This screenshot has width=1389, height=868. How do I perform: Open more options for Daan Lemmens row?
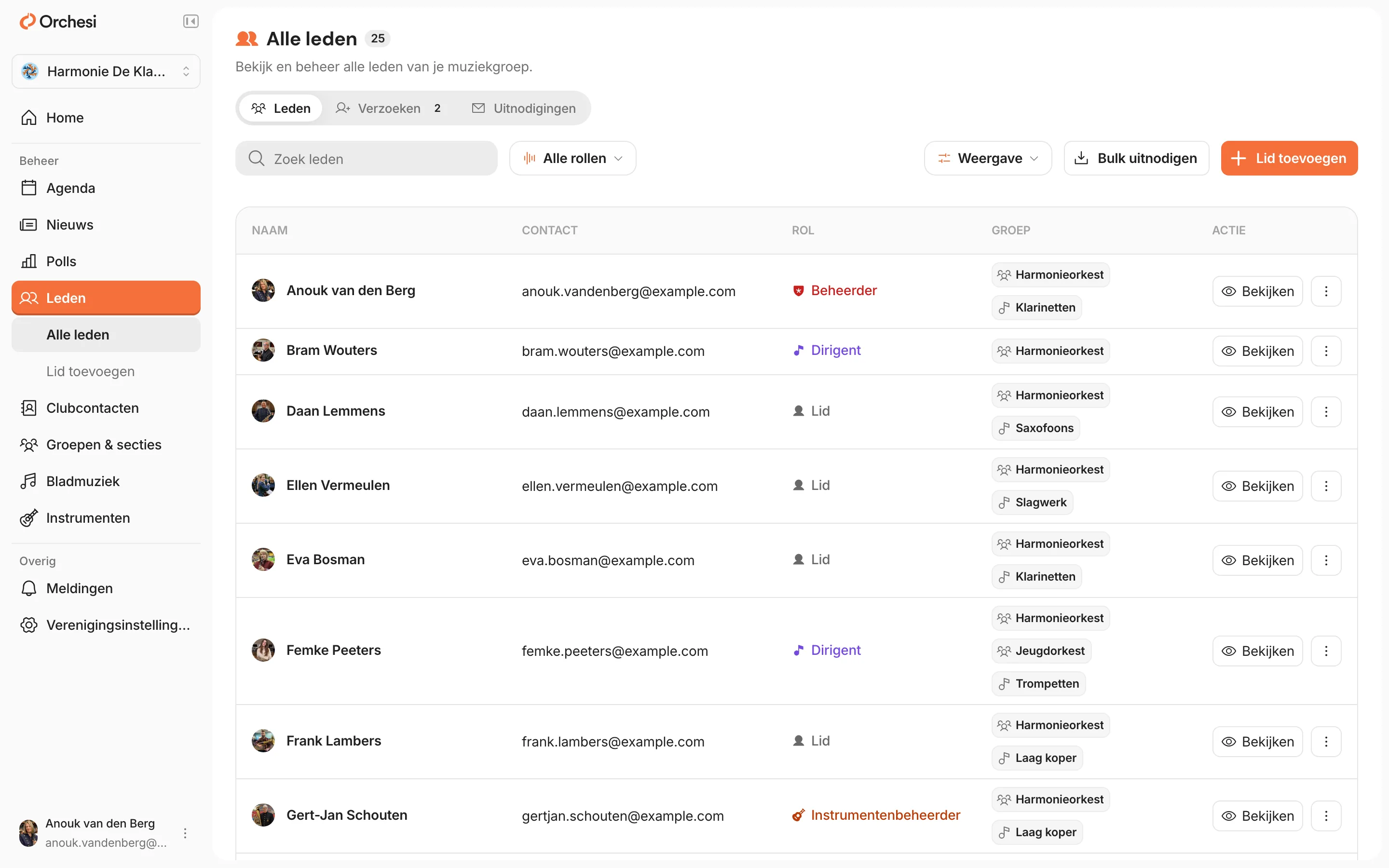(1326, 412)
